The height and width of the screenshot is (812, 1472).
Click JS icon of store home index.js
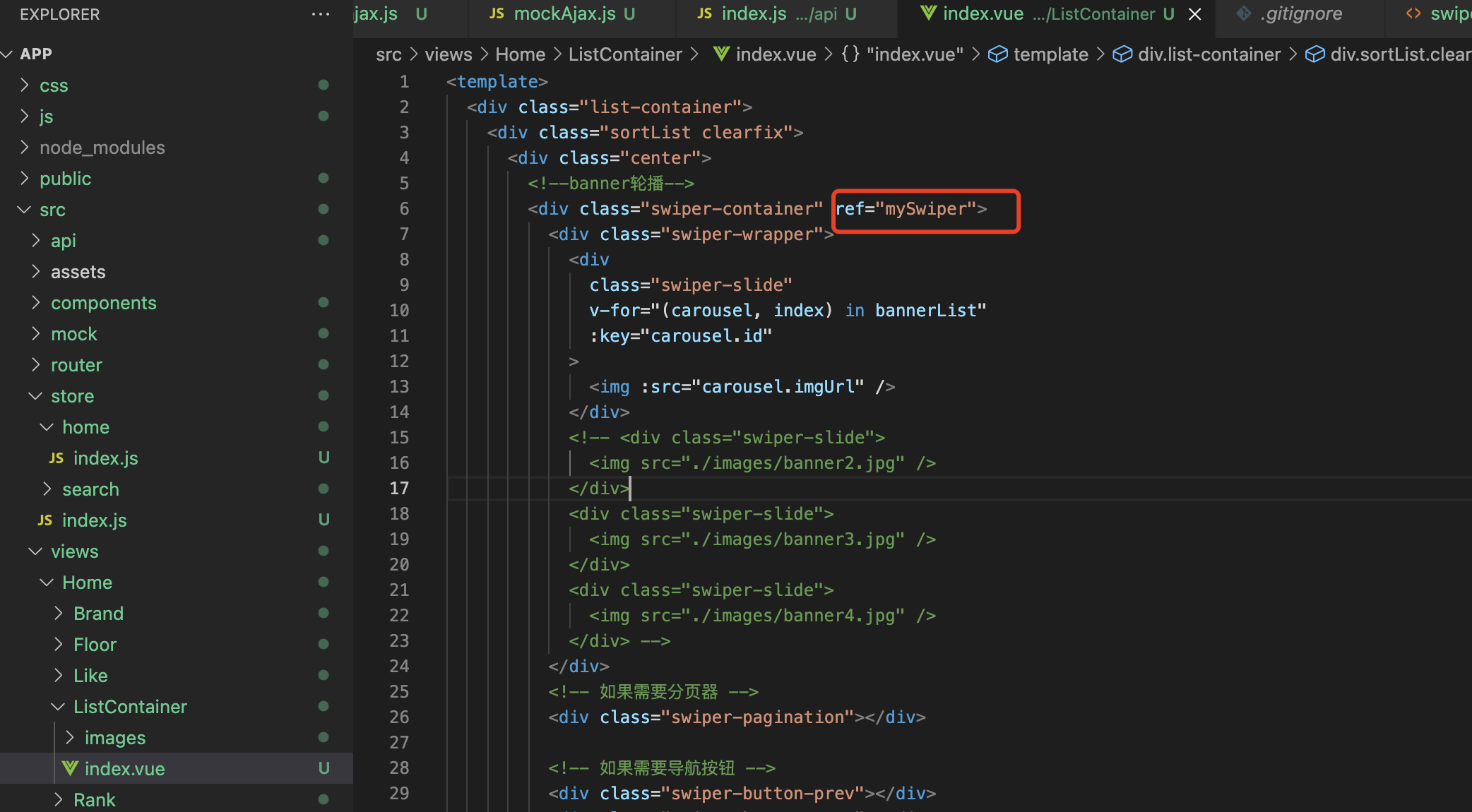(x=57, y=458)
